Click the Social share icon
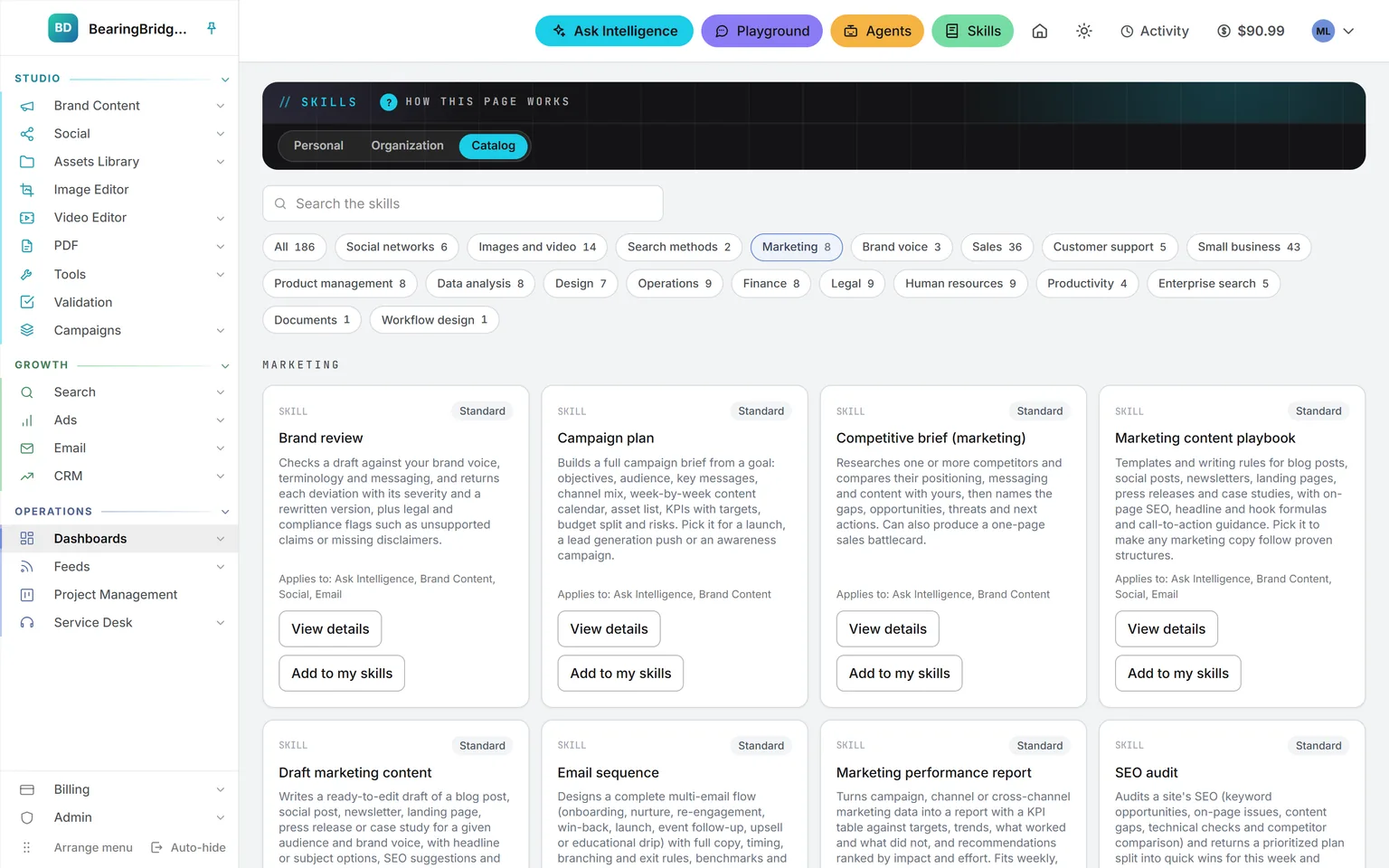The image size is (1389, 868). coord(27,134)
